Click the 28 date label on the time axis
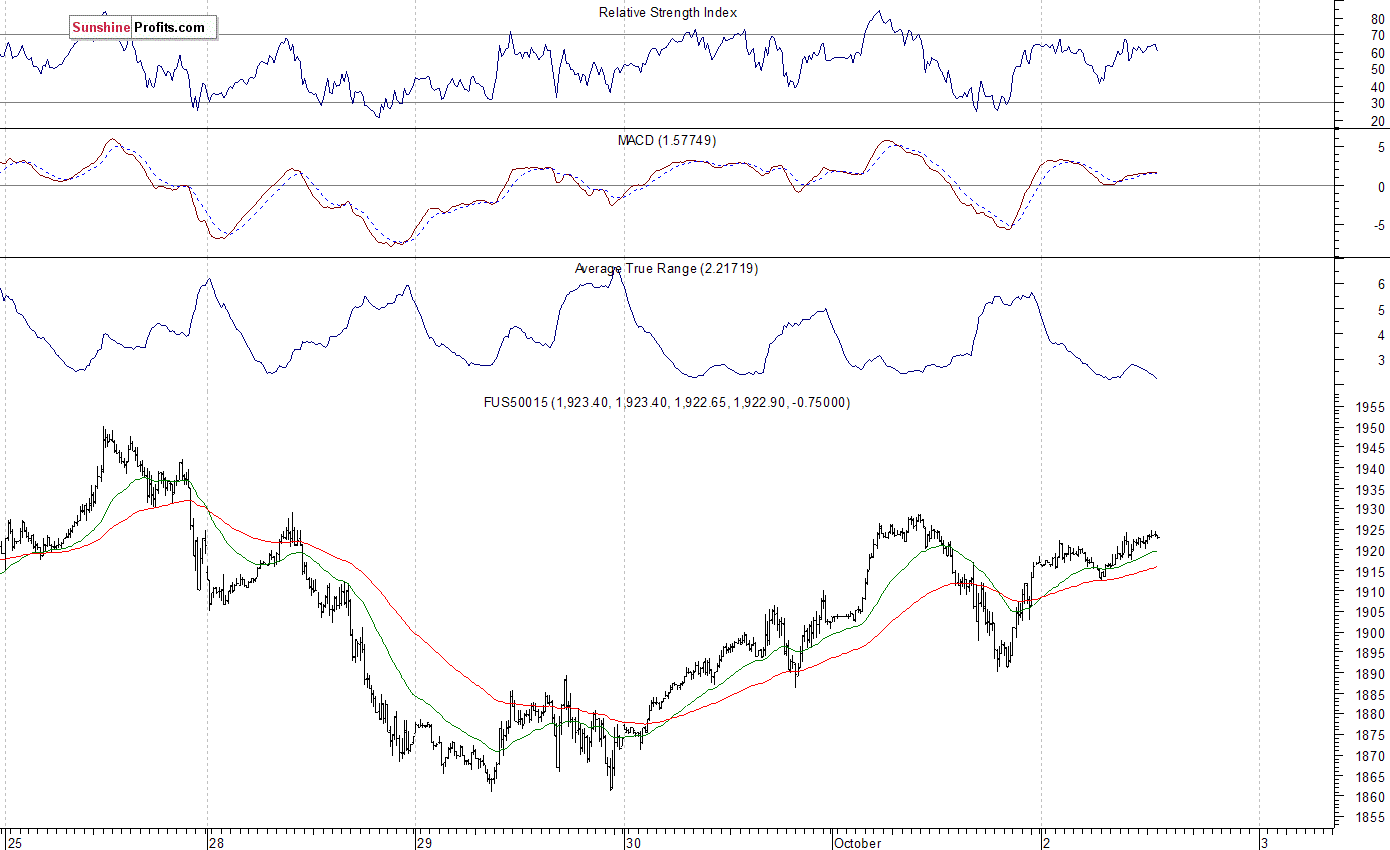1390x850 pixels. [215, 842]
